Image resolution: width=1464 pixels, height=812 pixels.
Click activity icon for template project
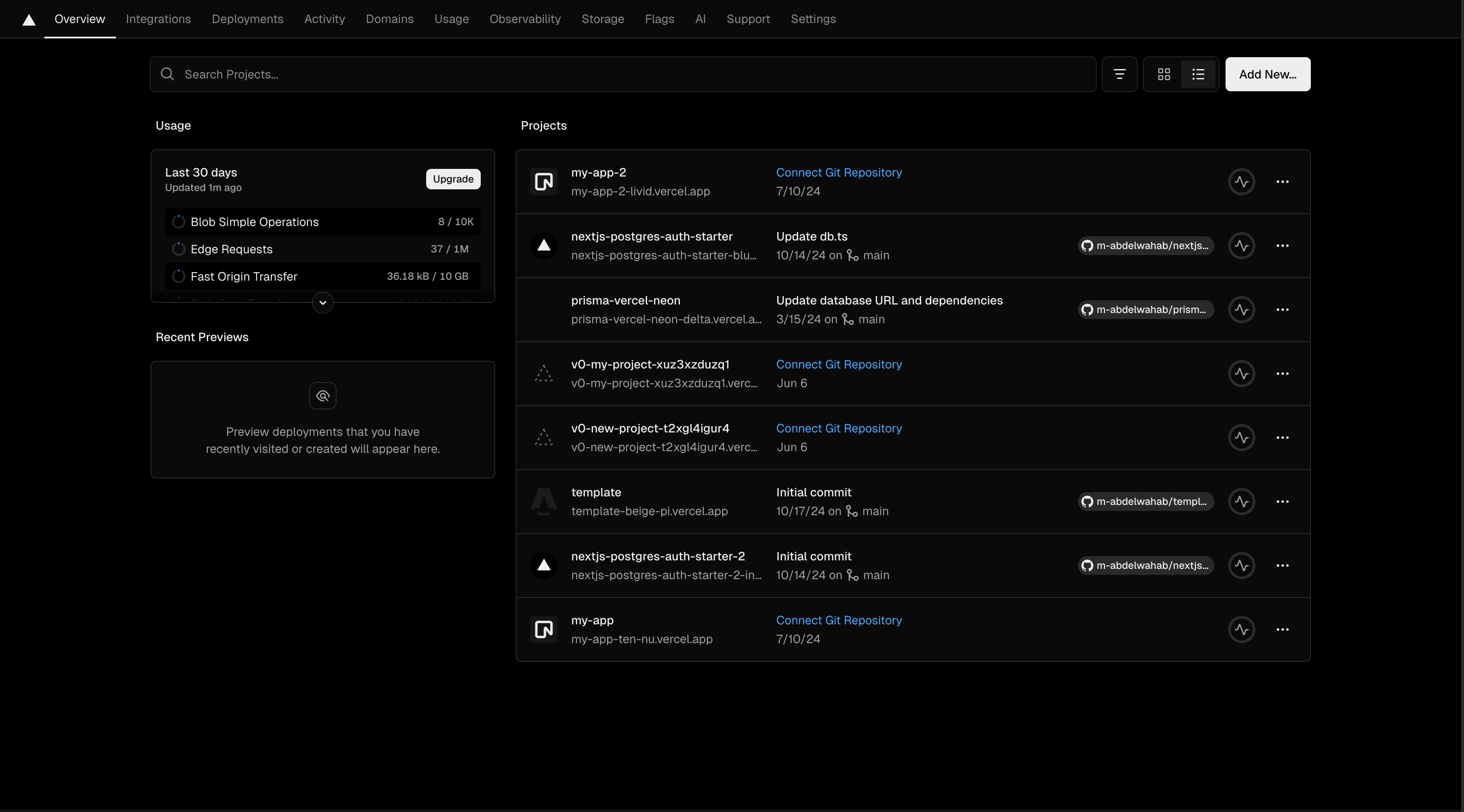click(x=1241, y=502)
